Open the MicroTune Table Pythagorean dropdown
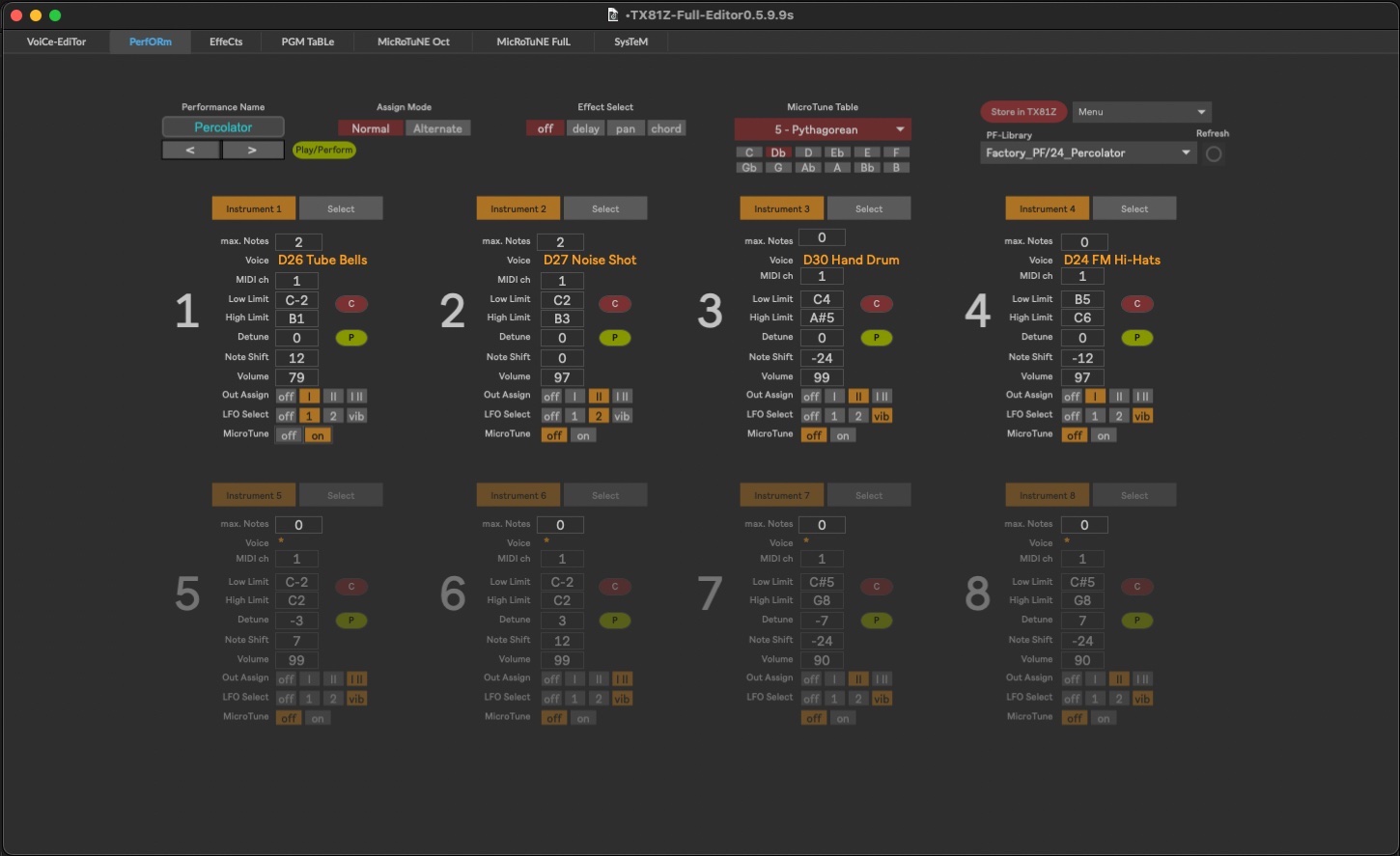The width and height of the screenshot is (1400, 856). point(822,129)
